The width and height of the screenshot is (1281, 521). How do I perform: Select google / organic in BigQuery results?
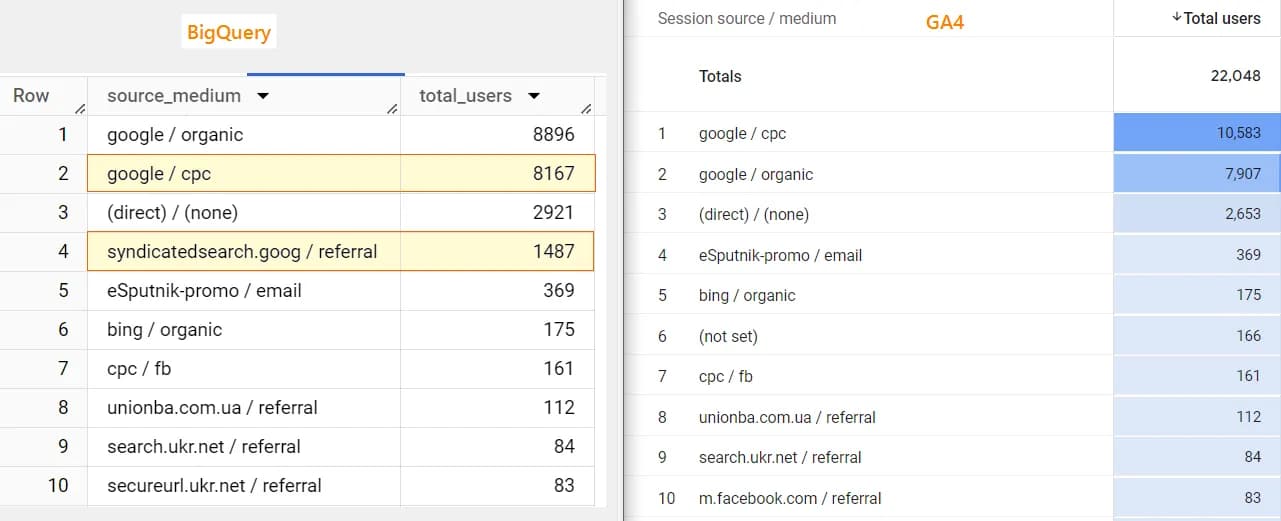tap(175, 135)
